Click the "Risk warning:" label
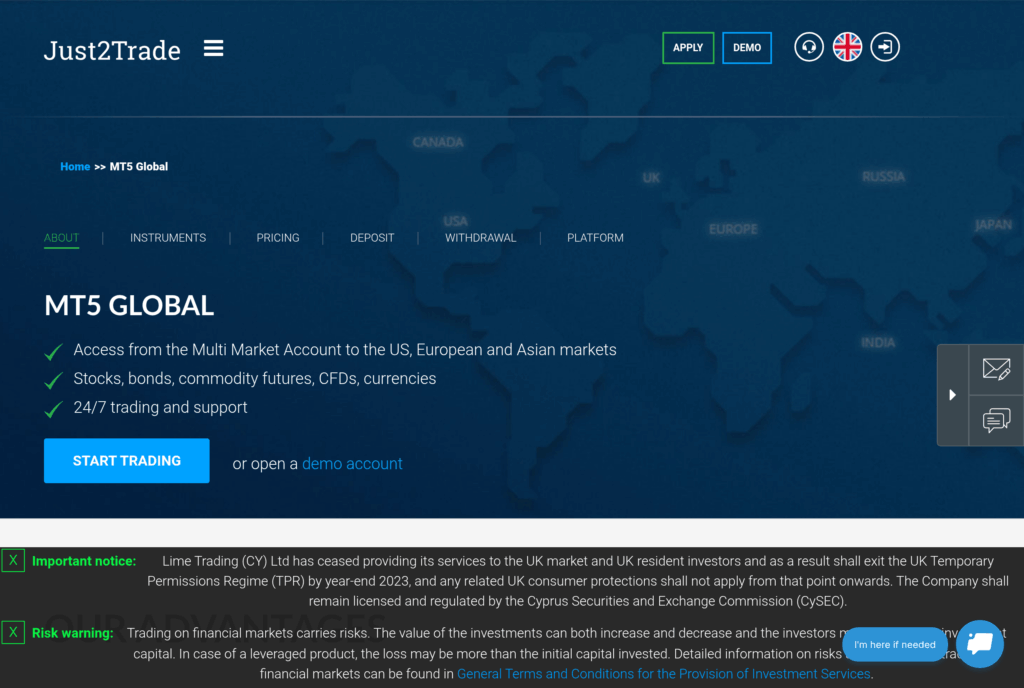1024x688 pixels. click(72, 633)
